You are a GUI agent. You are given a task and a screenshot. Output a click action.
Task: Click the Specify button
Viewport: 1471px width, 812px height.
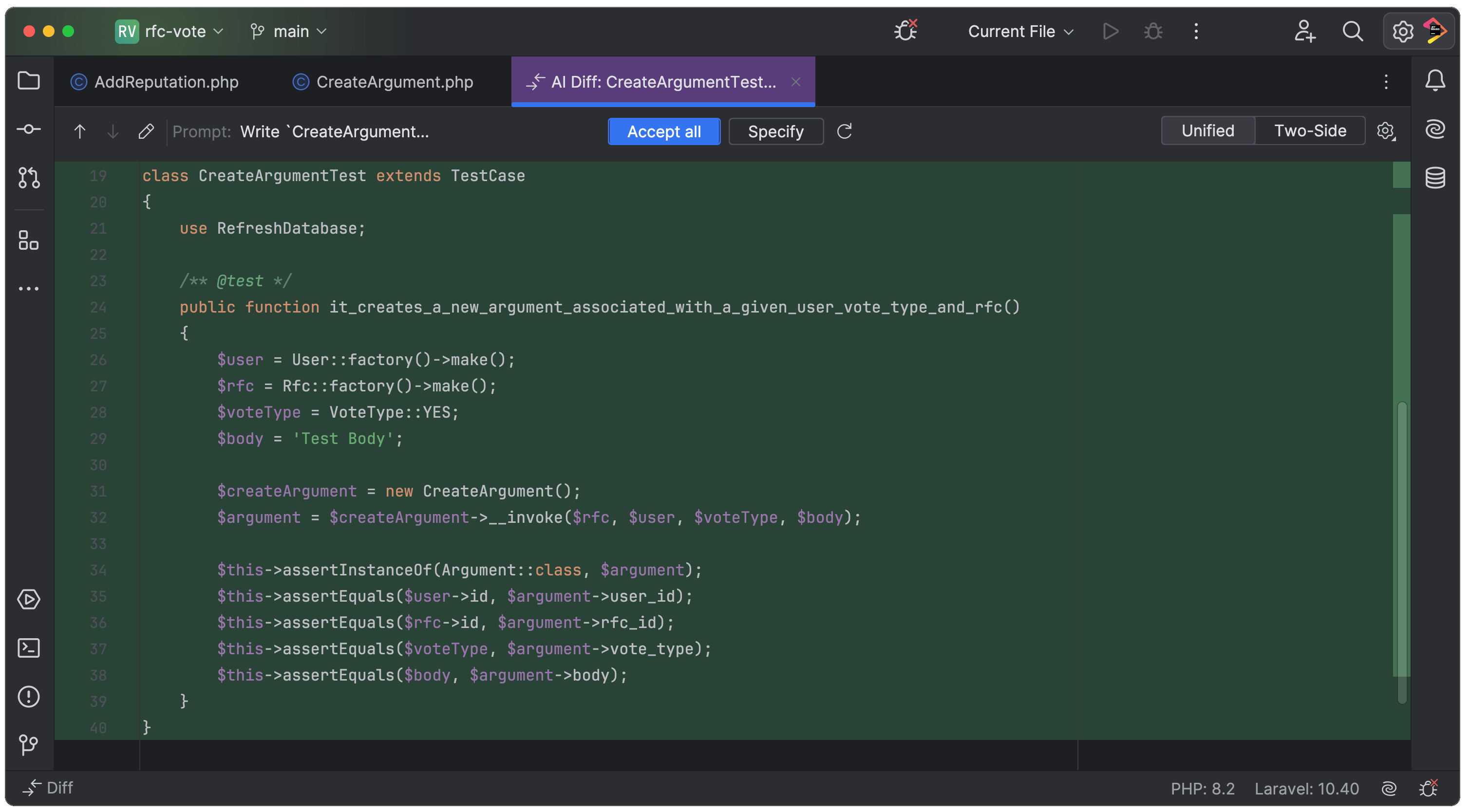tap(775, 131)
